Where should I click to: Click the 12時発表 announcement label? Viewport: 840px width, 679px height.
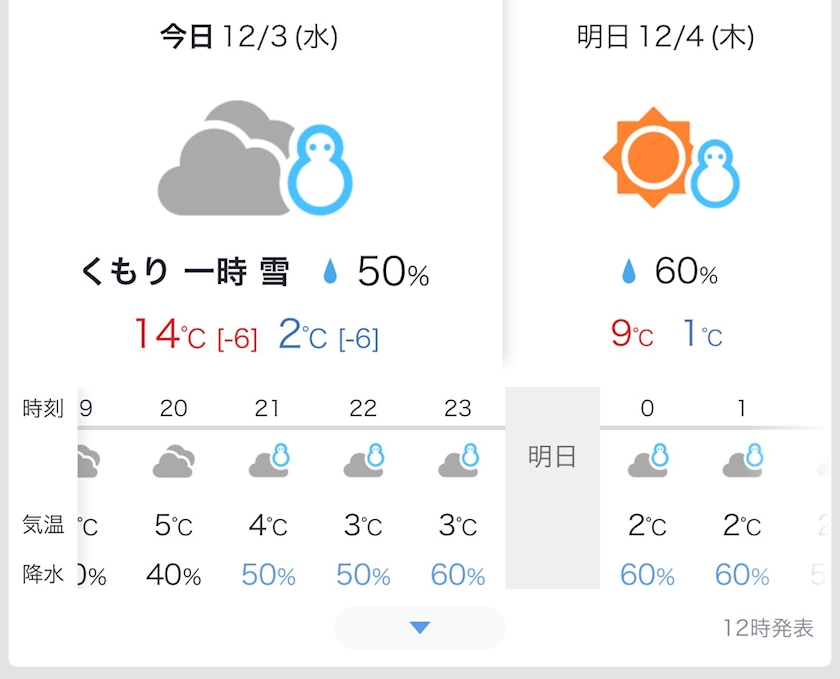click(x=768, y=629)
